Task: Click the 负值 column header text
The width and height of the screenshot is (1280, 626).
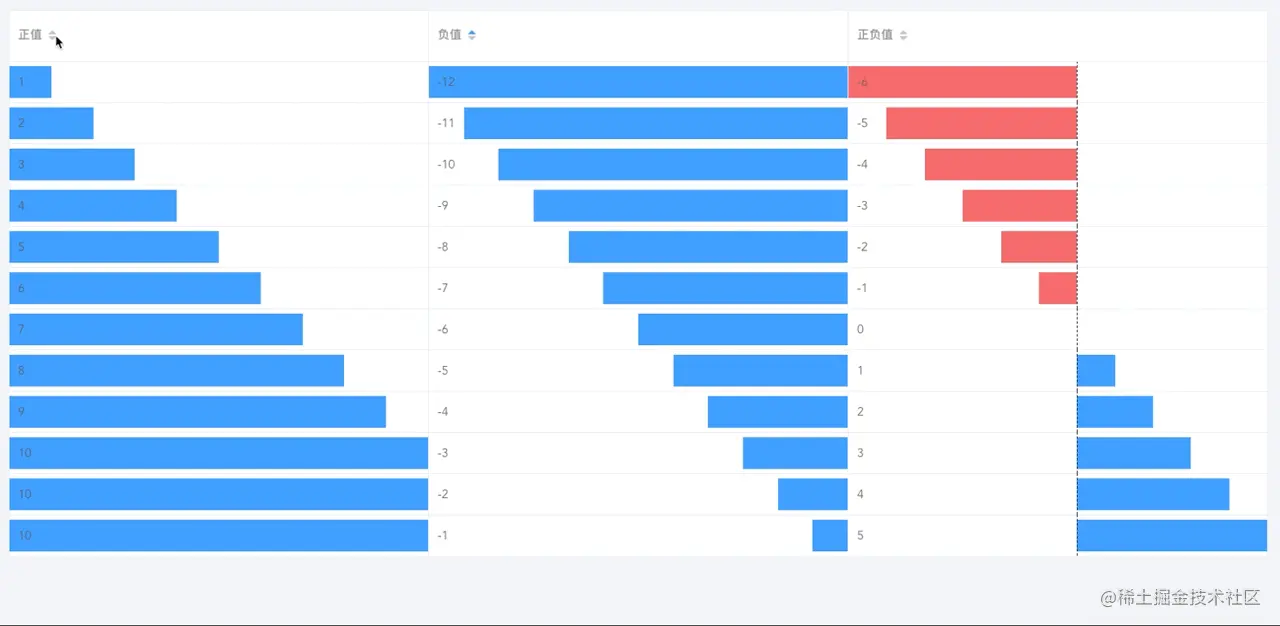Action: click(x=449, y=35)
